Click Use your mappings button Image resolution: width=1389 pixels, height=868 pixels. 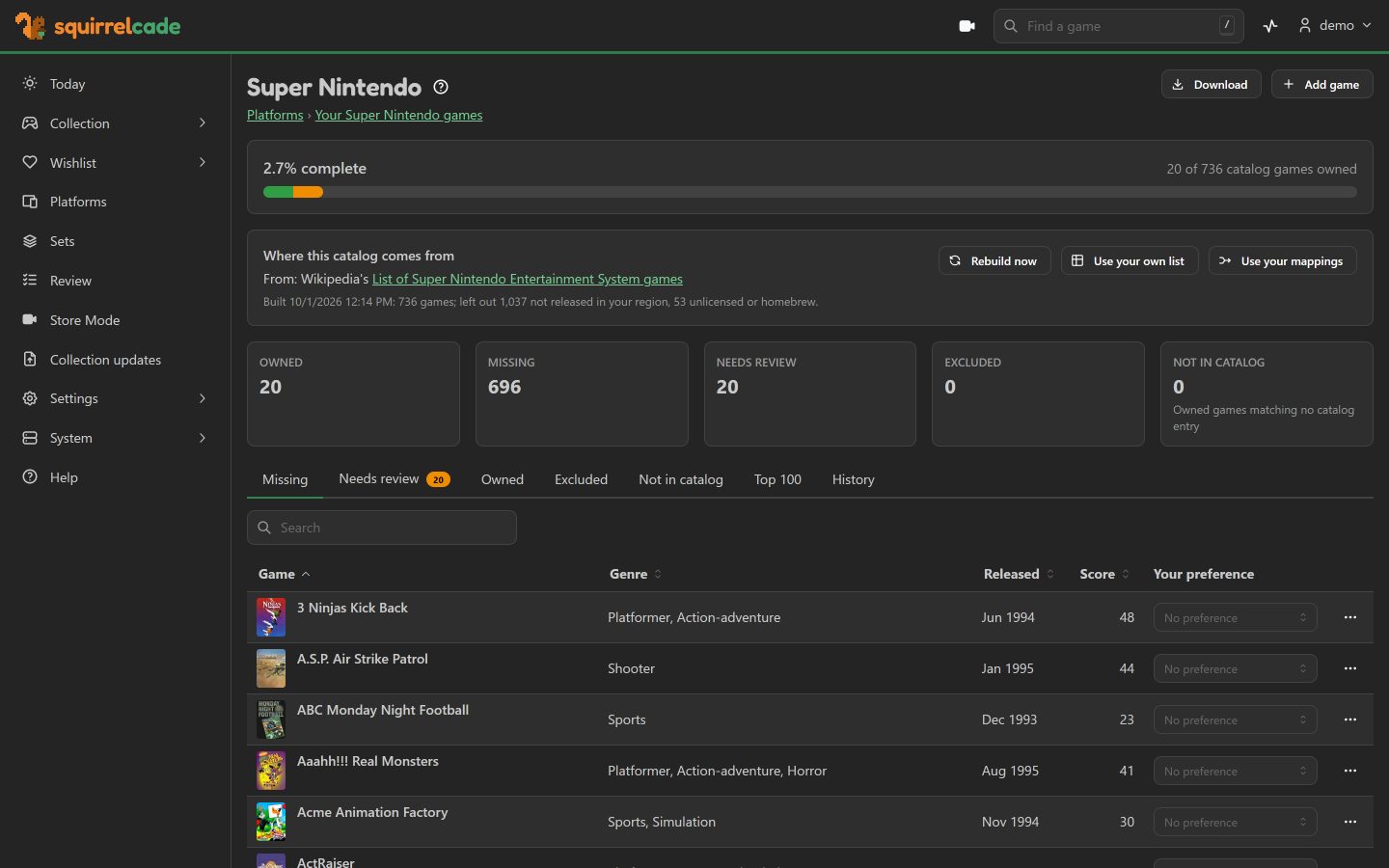coord(1283,260)
